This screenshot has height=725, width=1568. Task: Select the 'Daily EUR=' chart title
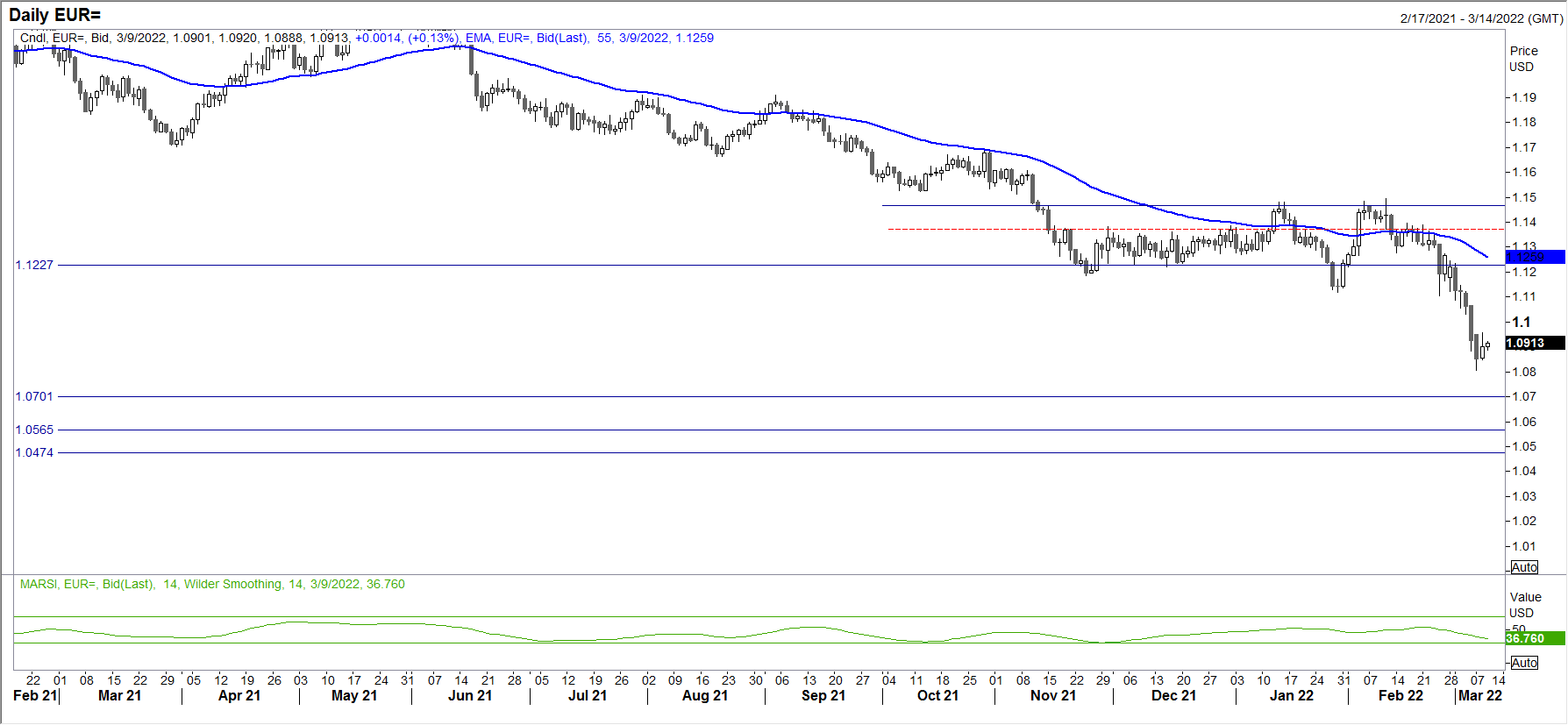pos(54,15)
